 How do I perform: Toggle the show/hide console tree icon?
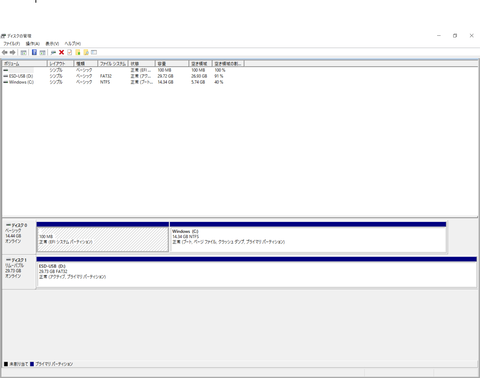(x=23, y=52)
